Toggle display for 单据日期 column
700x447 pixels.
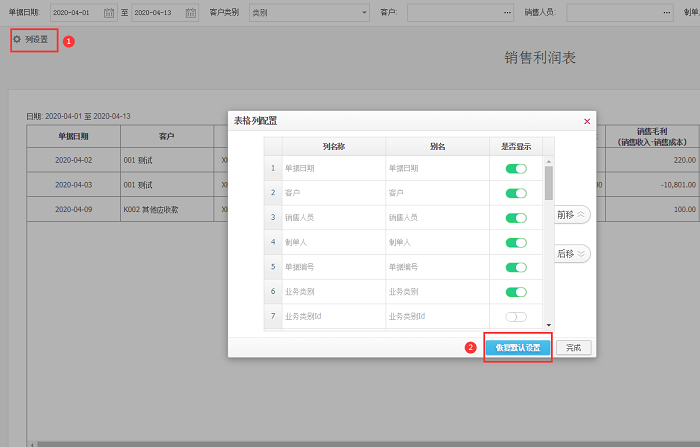(x=516, y=168)
